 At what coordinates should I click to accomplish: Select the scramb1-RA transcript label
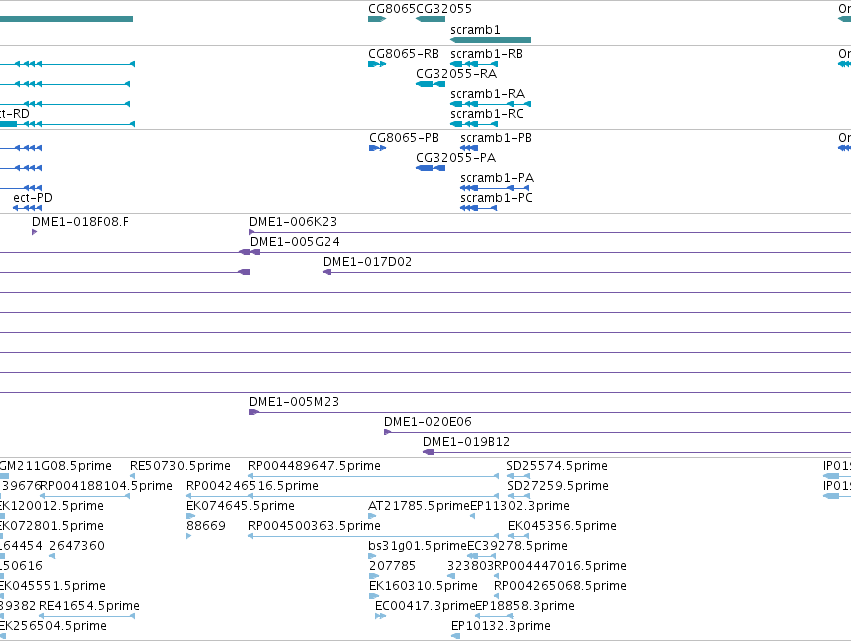pyautogui.click(x=487, y=94)
